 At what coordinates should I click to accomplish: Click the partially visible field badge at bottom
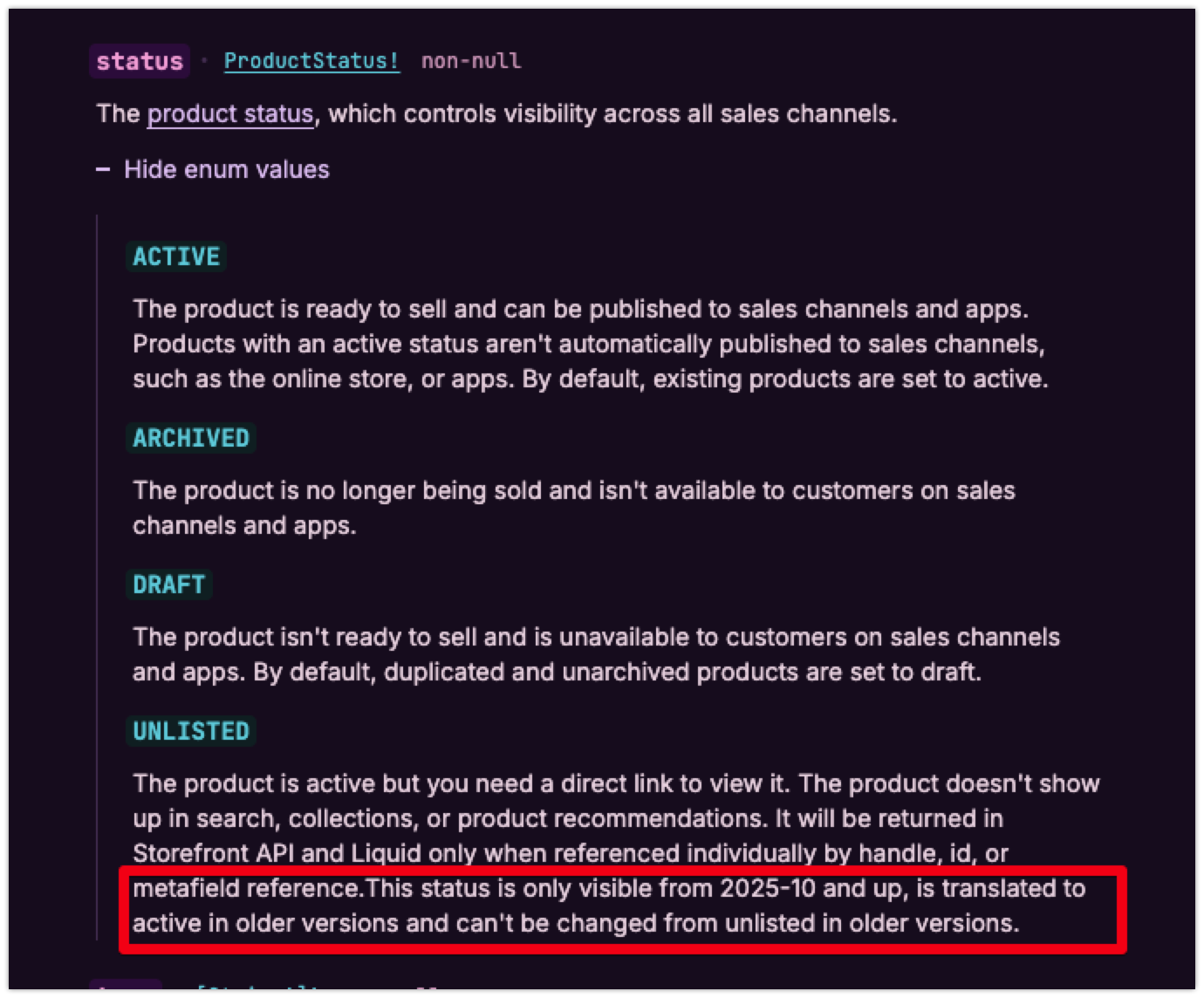(126, 989)
